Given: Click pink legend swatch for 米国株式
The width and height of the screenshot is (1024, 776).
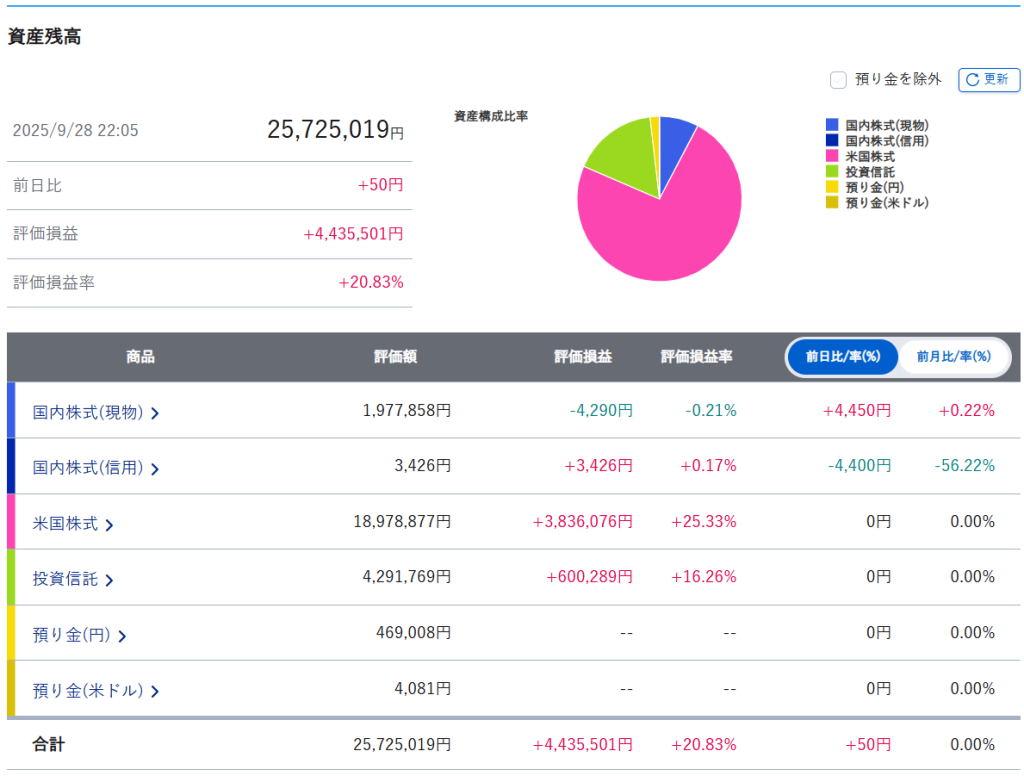Looking at the screenshot, I should pos(832,157).
